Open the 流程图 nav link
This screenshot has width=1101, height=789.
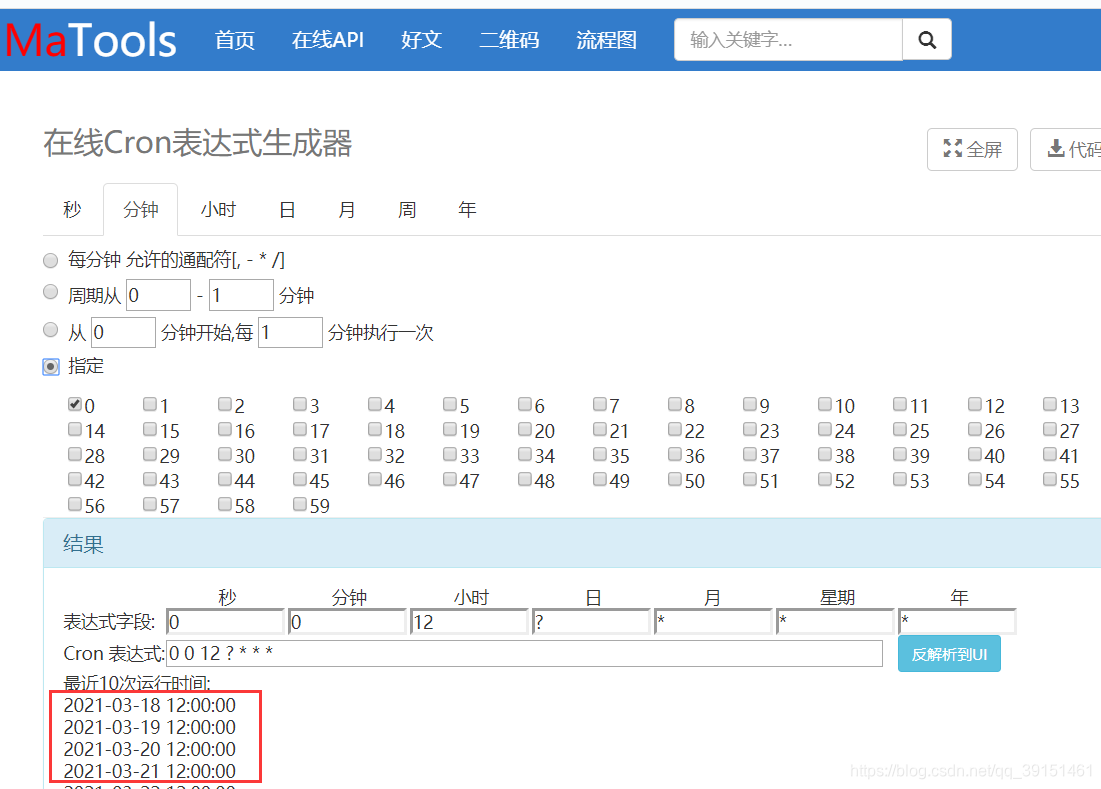click(x=607, y=40)
